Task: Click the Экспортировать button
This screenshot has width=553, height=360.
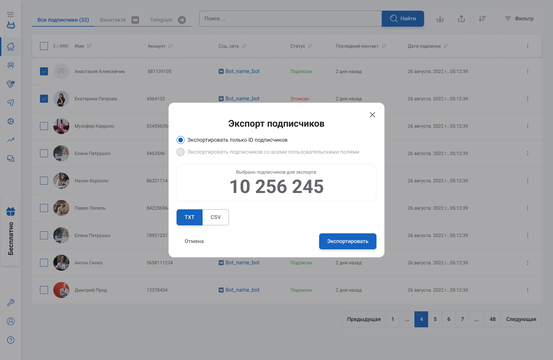Action: pos(347,241)
